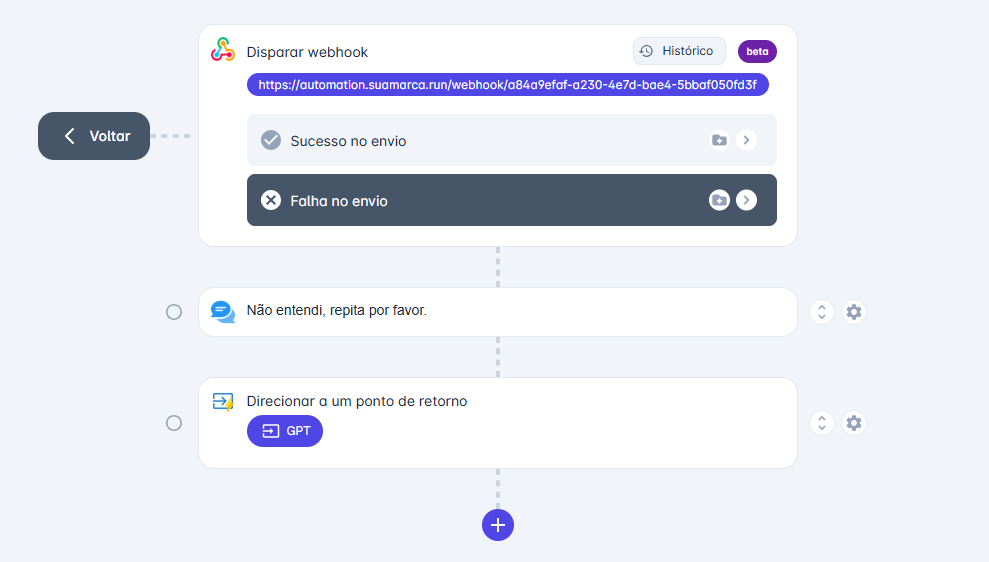Select radio button beside Não entendi message
The width and height of the screenshot is (989, 562).
pos(174,312)
